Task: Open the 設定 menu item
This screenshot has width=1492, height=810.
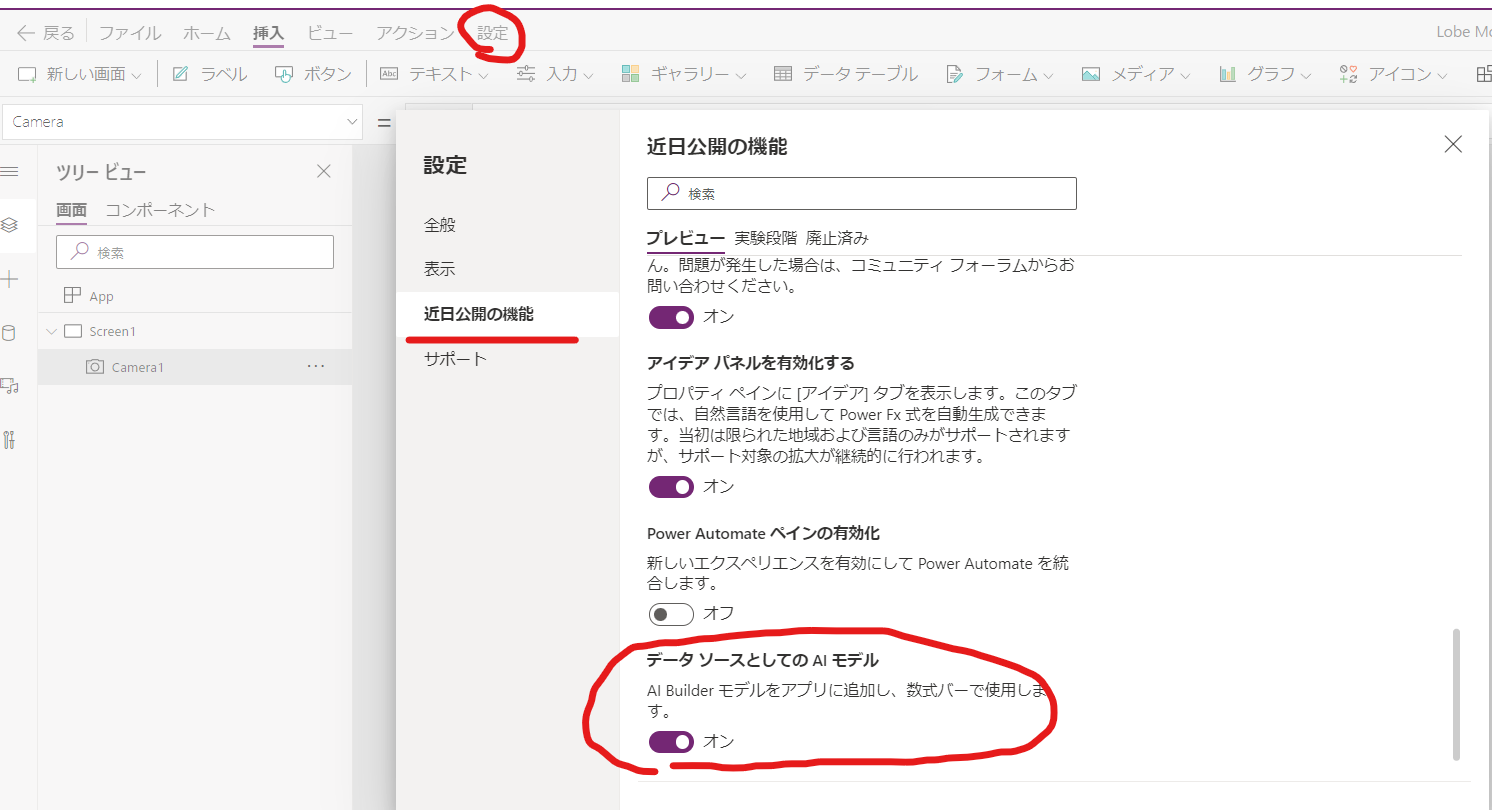Action: point(492,33)
